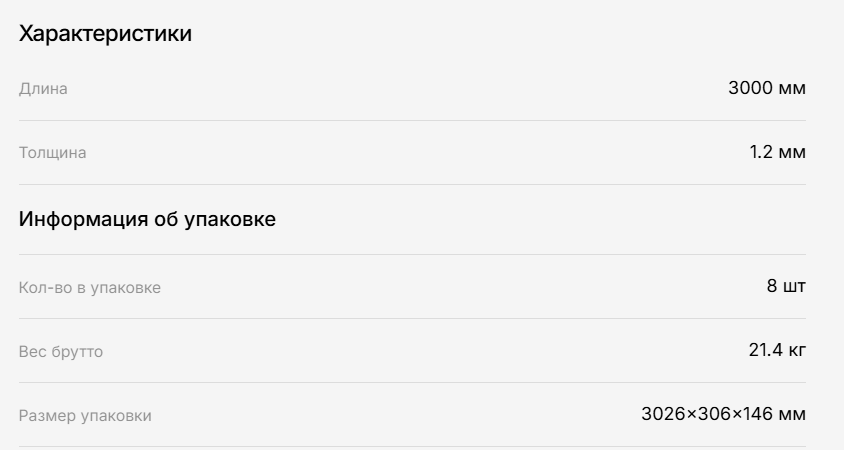Select the 'Вес брутто' label

[x=61, y=351]
